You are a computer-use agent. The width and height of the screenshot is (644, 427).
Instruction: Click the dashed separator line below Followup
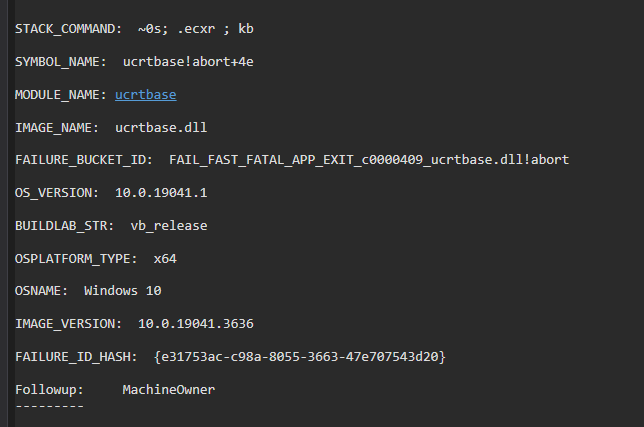click(49, 405)
